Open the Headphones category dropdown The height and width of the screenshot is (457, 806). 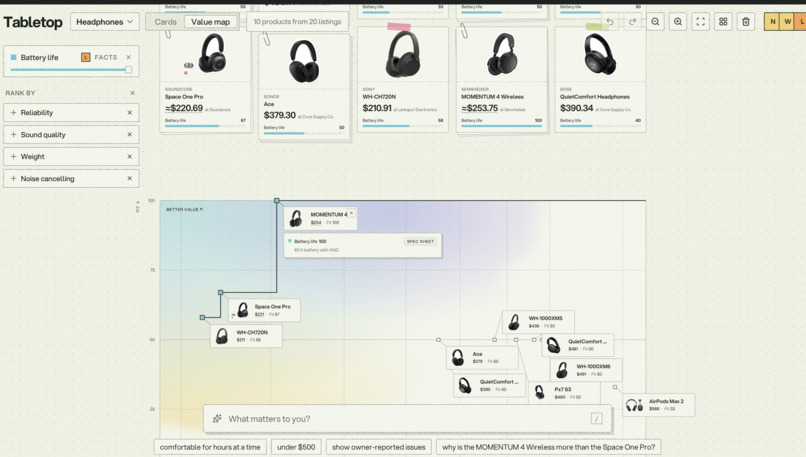[104, 22]
